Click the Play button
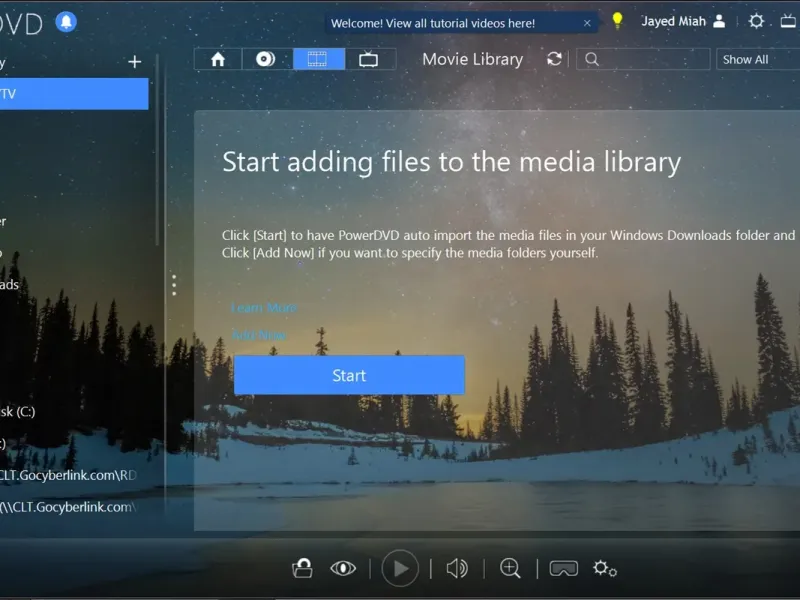This screenshot has height=600, width=800. (x=400, y=568)
